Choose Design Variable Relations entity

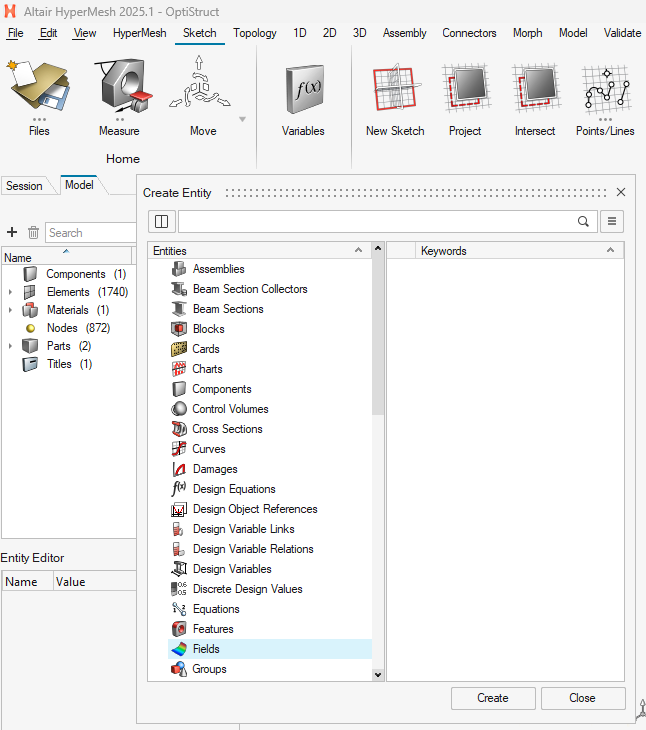pos(253,549)
